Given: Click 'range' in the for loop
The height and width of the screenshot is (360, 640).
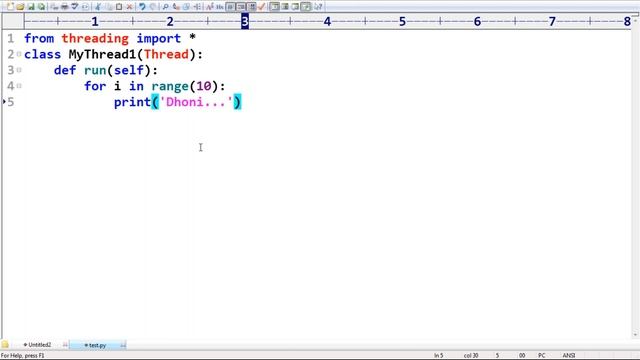Looking at the screenshot, I should coord(170,86).
